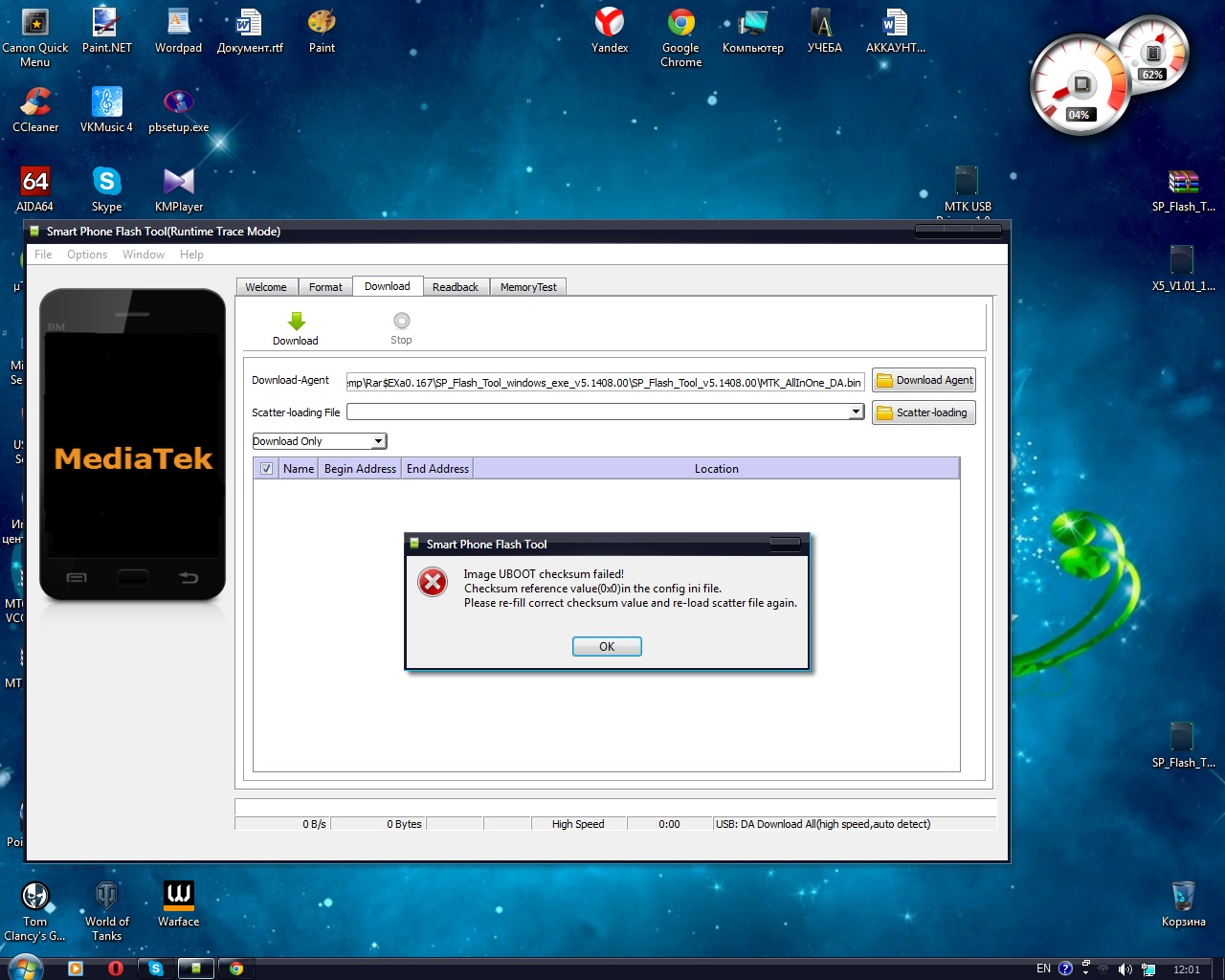Click the Windows Start button
Viewport: 1225px width, 980px height.
click(x=26, y=968)
